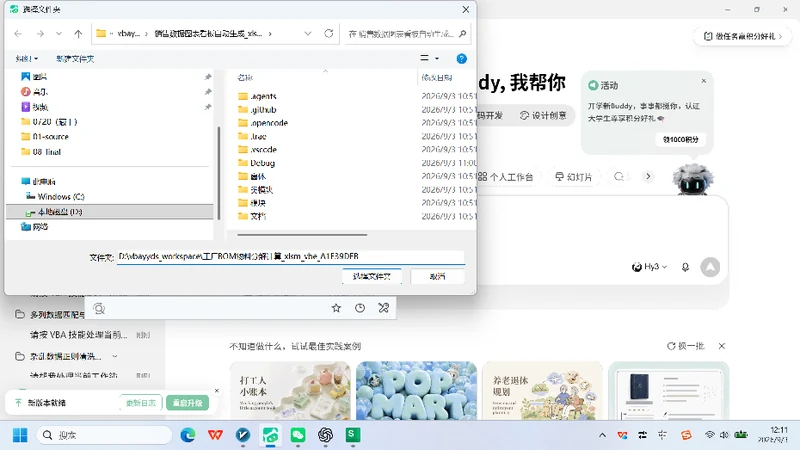The image size is (800, 450).
Task: Click the search icon in floating bar
Action: (99, 308)
